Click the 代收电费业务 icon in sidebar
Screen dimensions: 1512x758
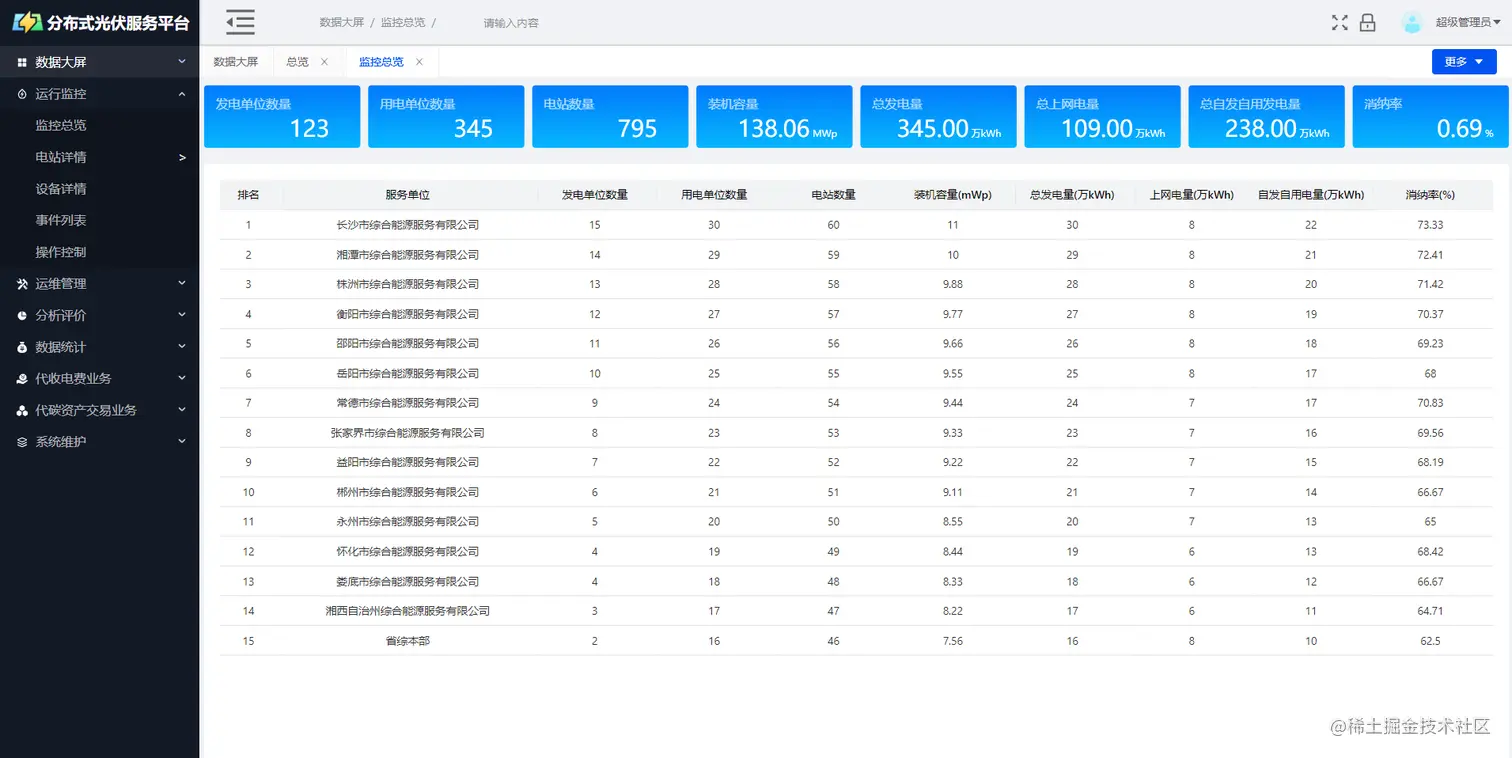click(22, 379)
